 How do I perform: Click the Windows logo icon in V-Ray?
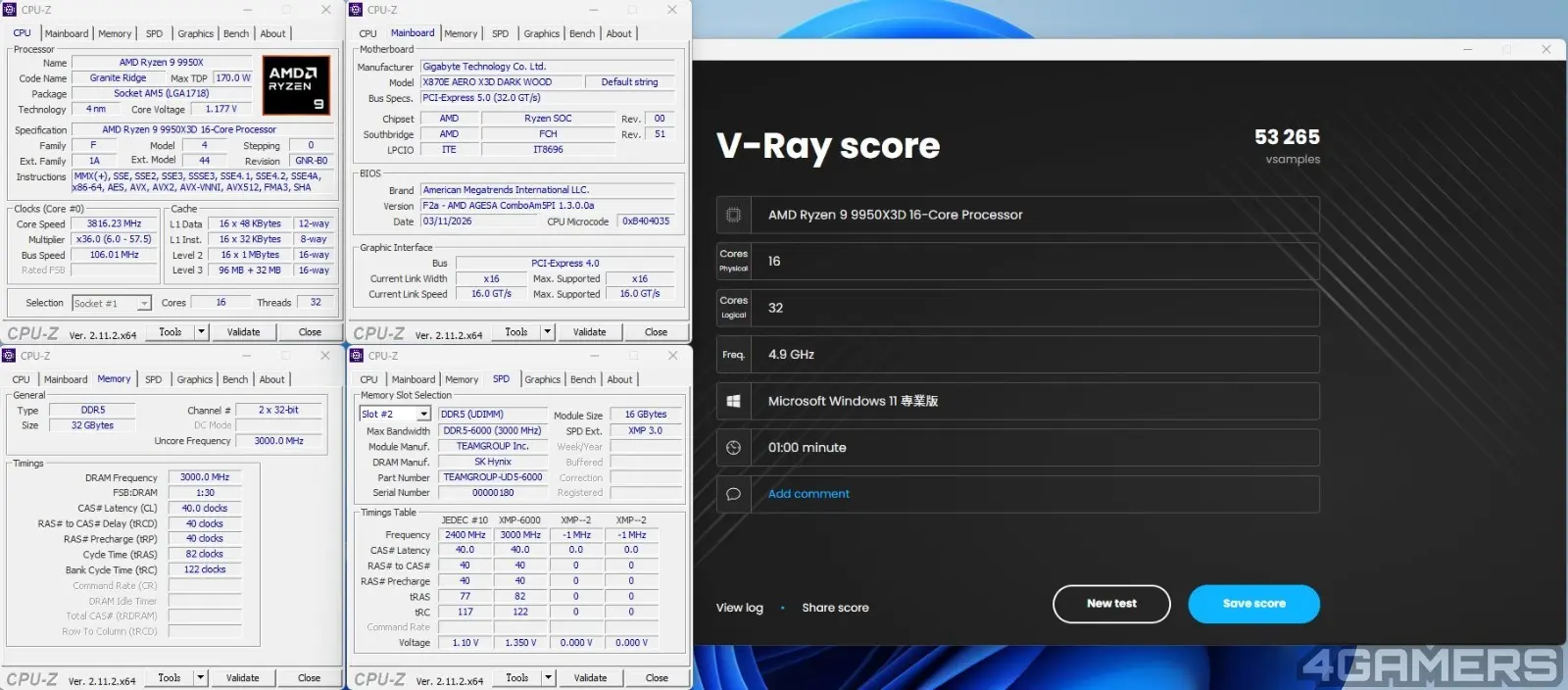click(733, 401)
